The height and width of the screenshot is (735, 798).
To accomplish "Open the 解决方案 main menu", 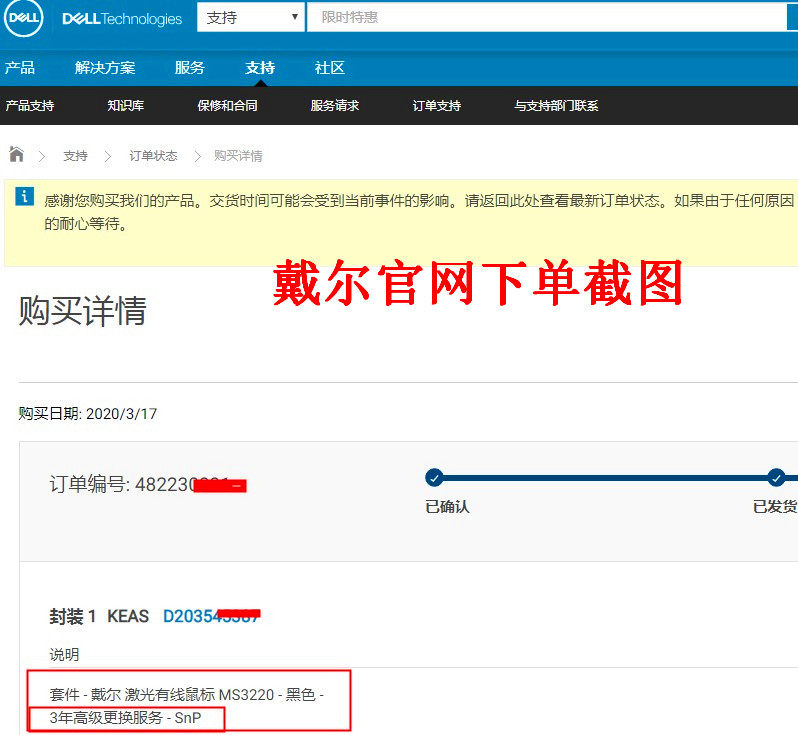I will pyautogui.click(x=105, y=67).
